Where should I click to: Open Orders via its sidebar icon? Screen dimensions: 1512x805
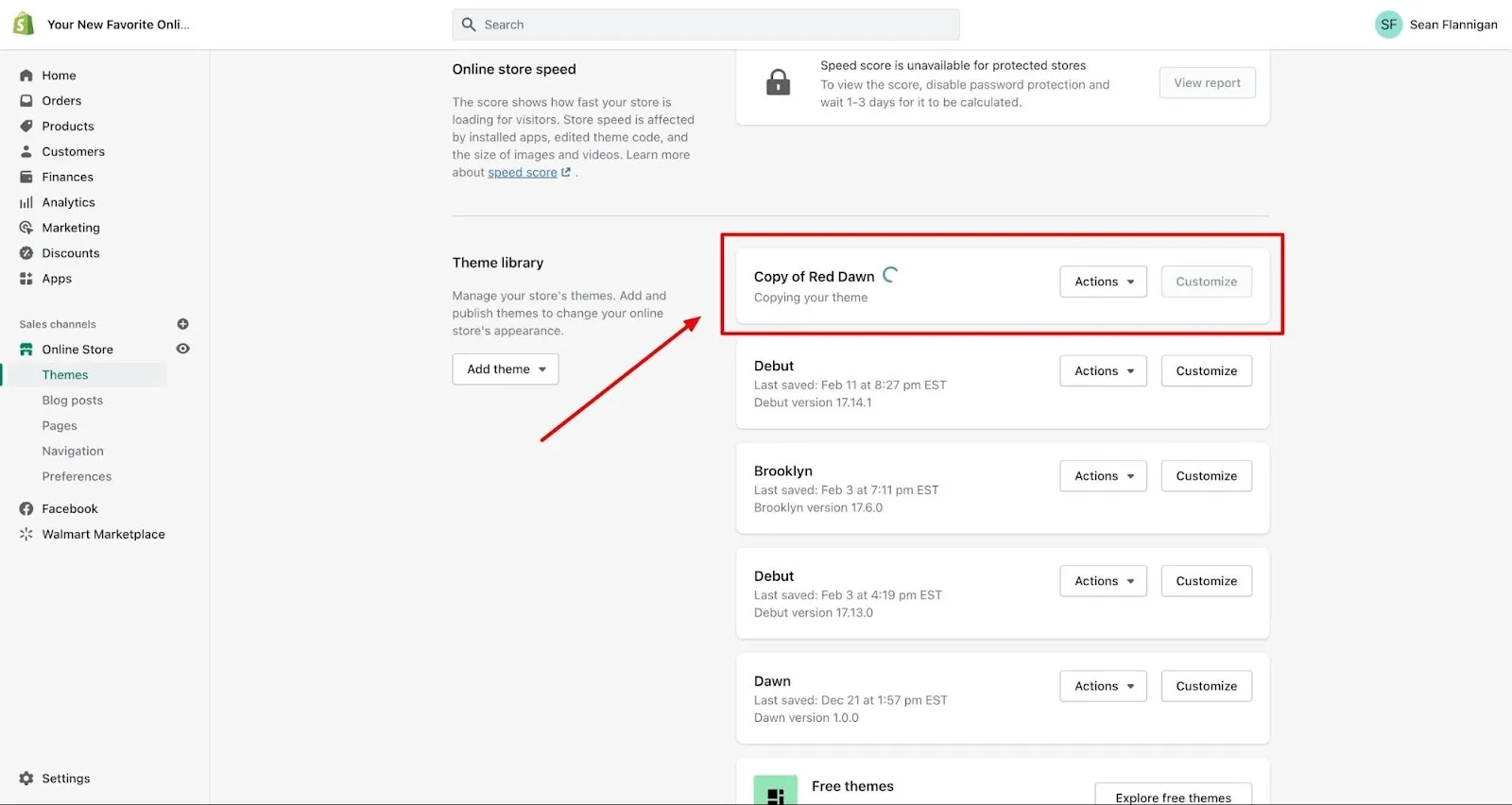click(26, 101)
